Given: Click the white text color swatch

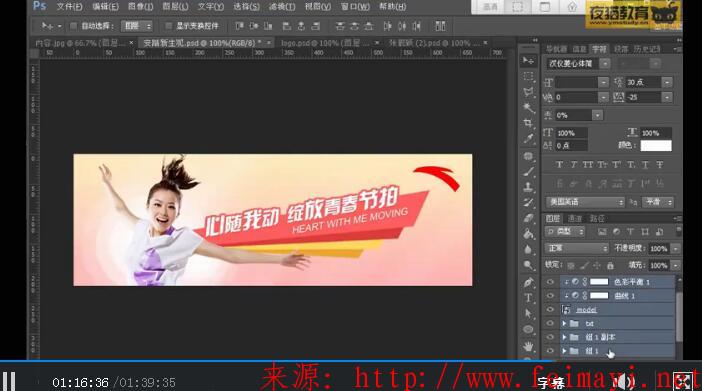Looking at the screenshot, I should point(656,146).
